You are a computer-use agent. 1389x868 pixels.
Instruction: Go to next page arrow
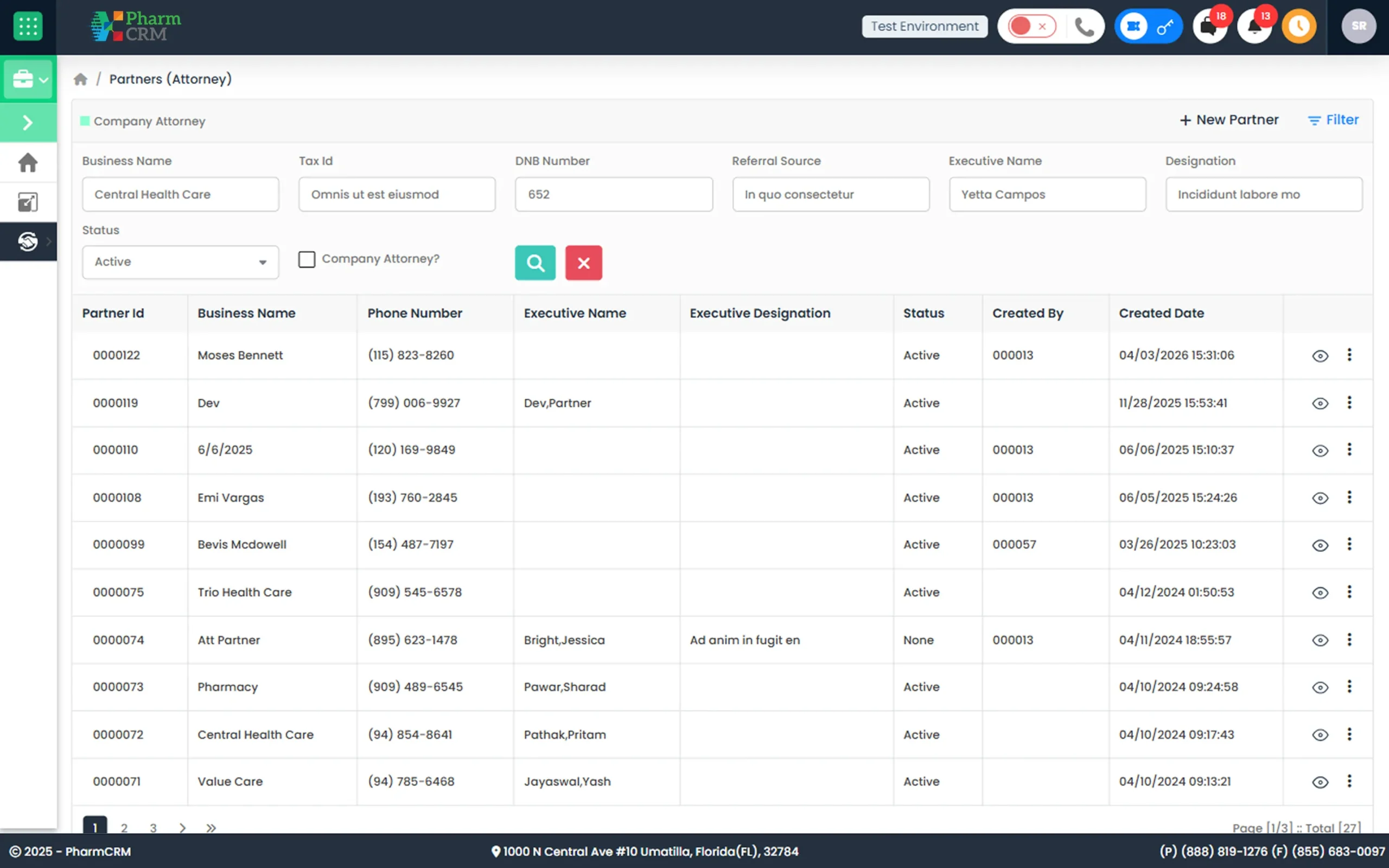[x=182, y=828]
